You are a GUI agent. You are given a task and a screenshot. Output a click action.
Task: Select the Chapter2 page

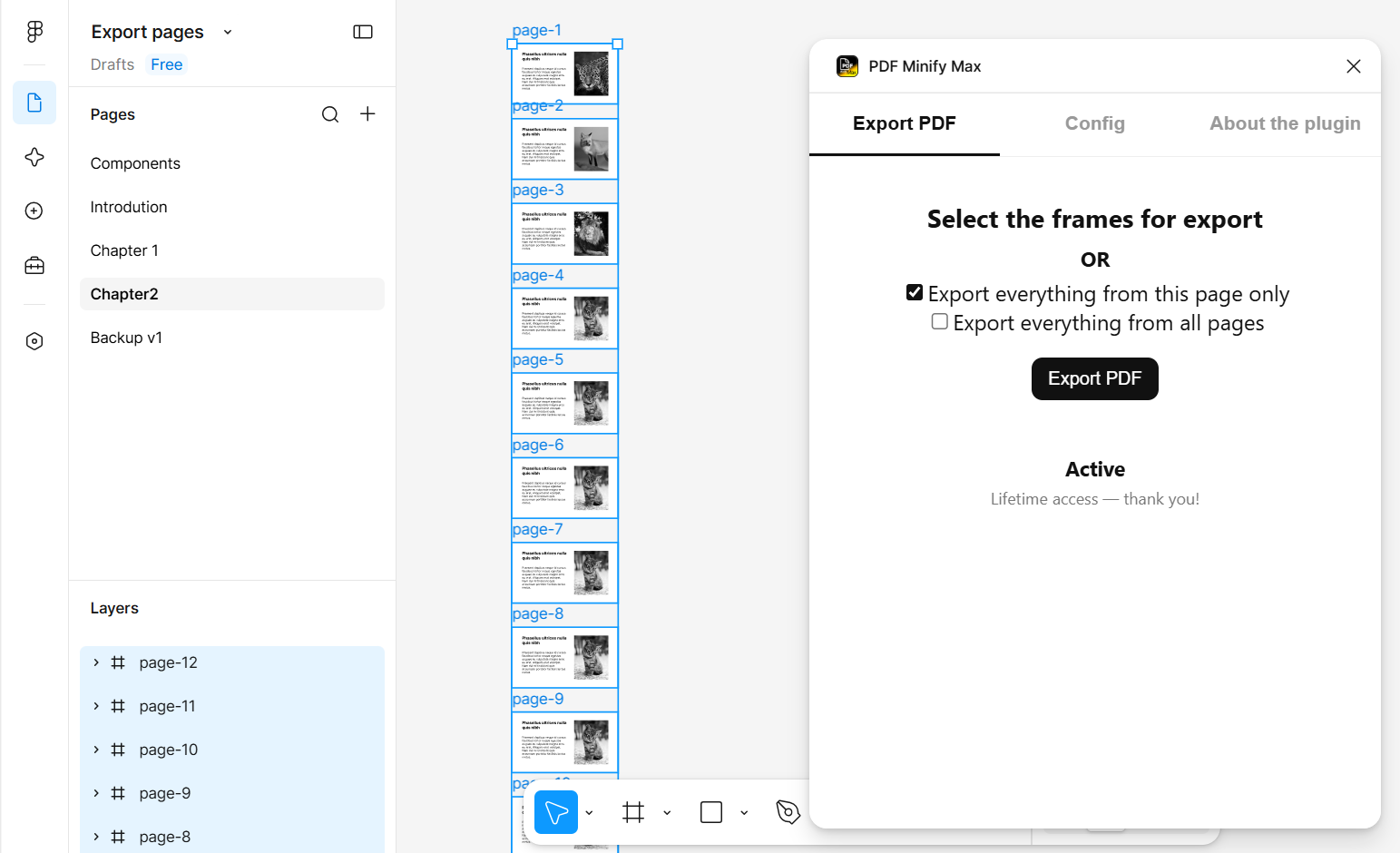[x=232, y=294]
